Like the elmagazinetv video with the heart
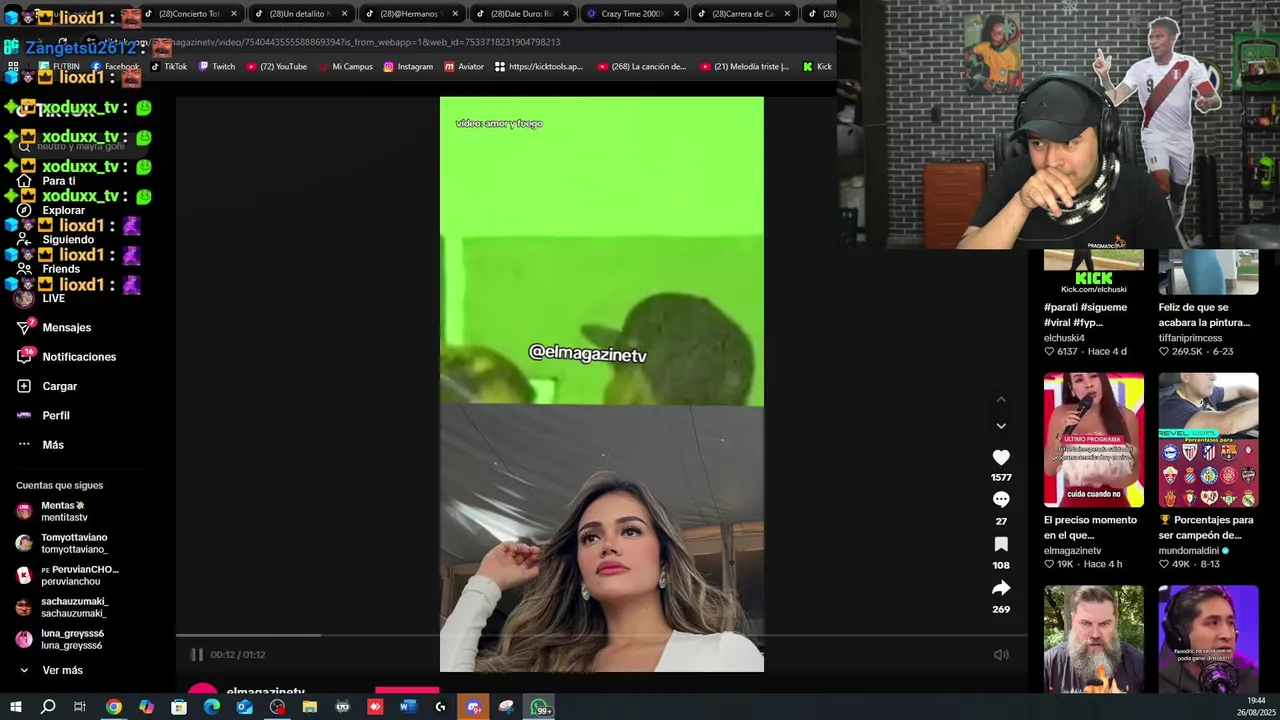 coord(1001,457)
